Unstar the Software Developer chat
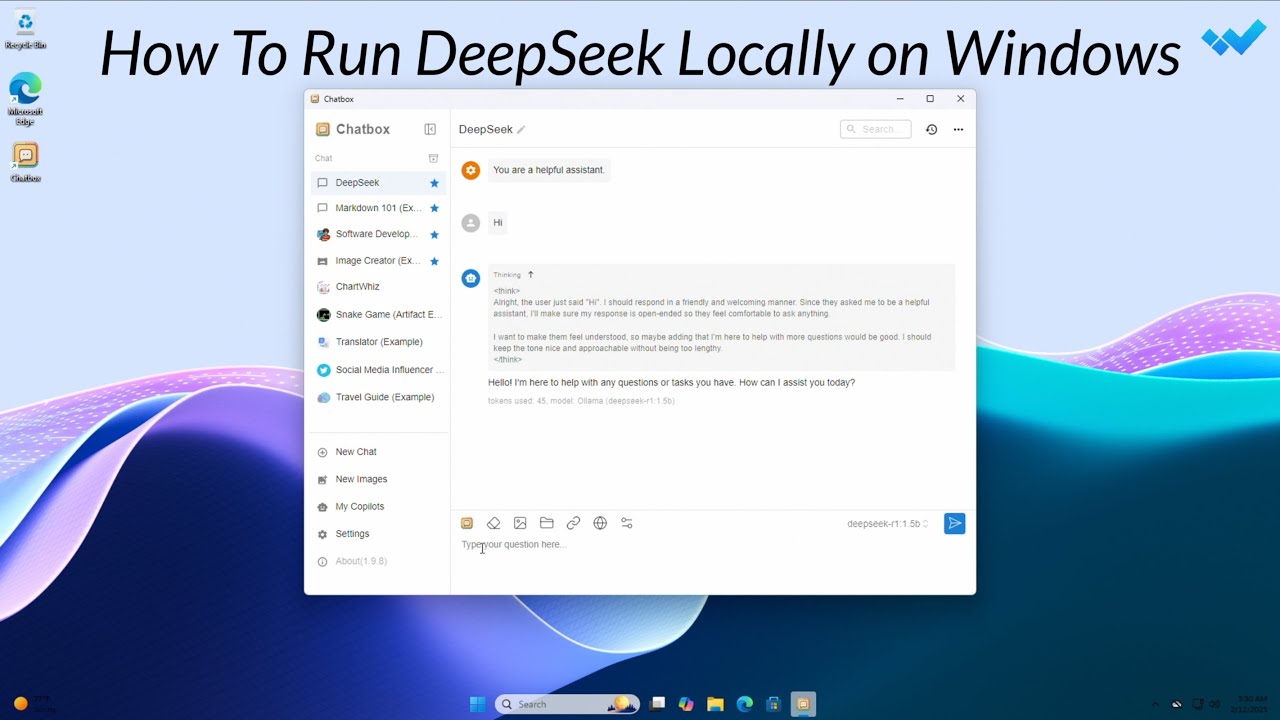This screenshot has width=1280, height=720. tap(434, 235)
